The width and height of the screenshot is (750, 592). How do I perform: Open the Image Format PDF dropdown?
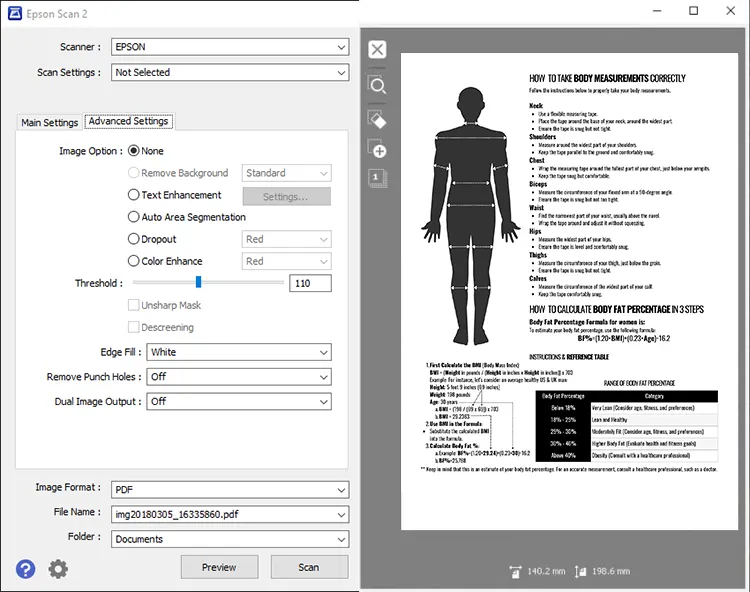click(x=230, y=490)
